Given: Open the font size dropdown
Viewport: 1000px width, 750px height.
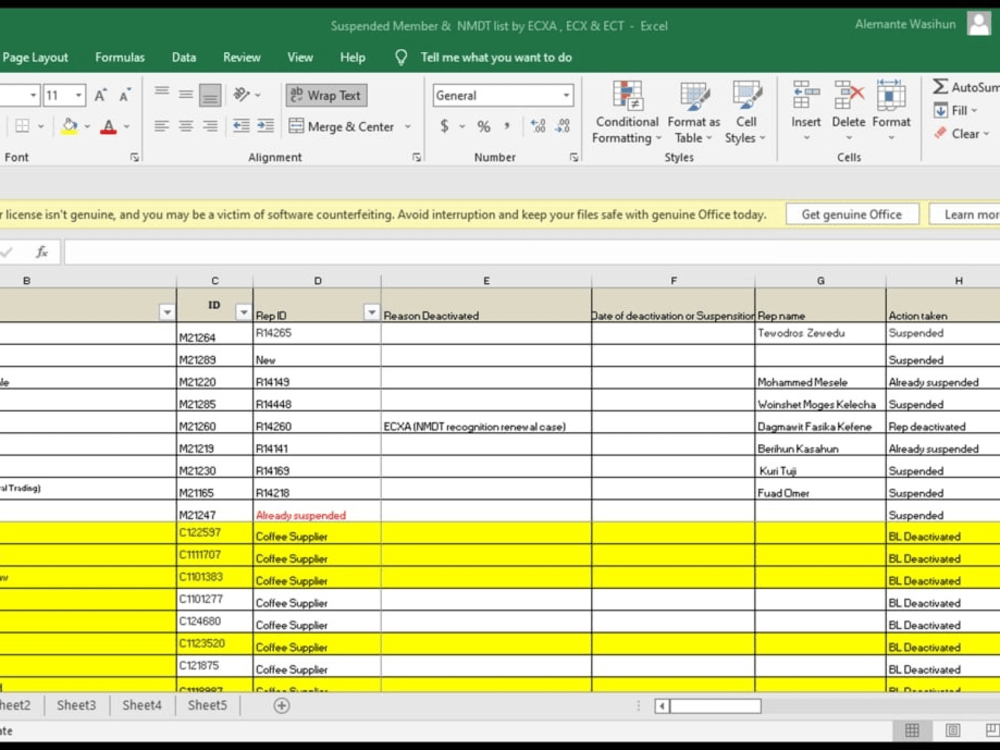Looking at the screenshot, I should click(x=78, y=96).
